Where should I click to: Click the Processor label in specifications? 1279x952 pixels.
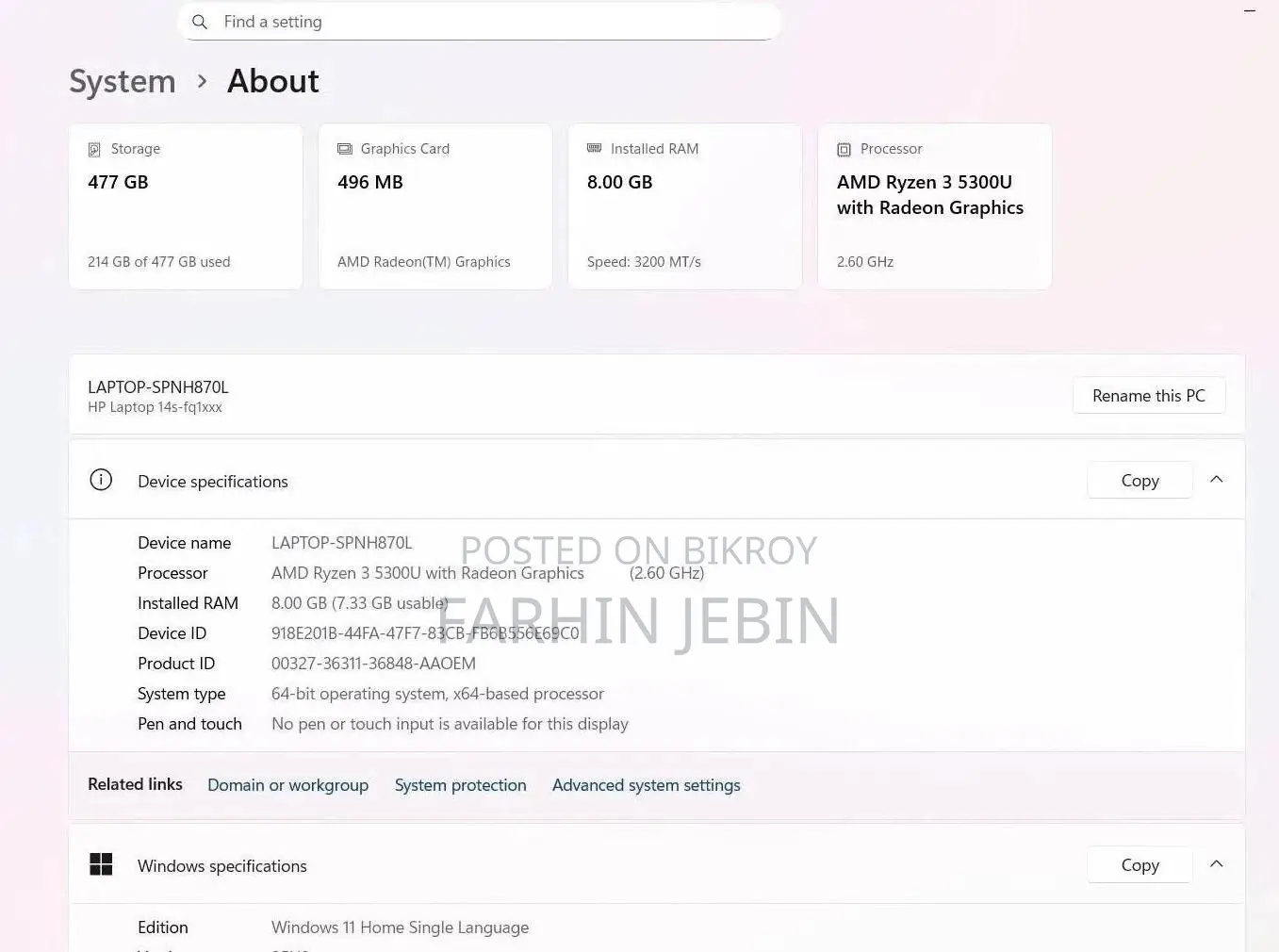click(x=172, y=573)
